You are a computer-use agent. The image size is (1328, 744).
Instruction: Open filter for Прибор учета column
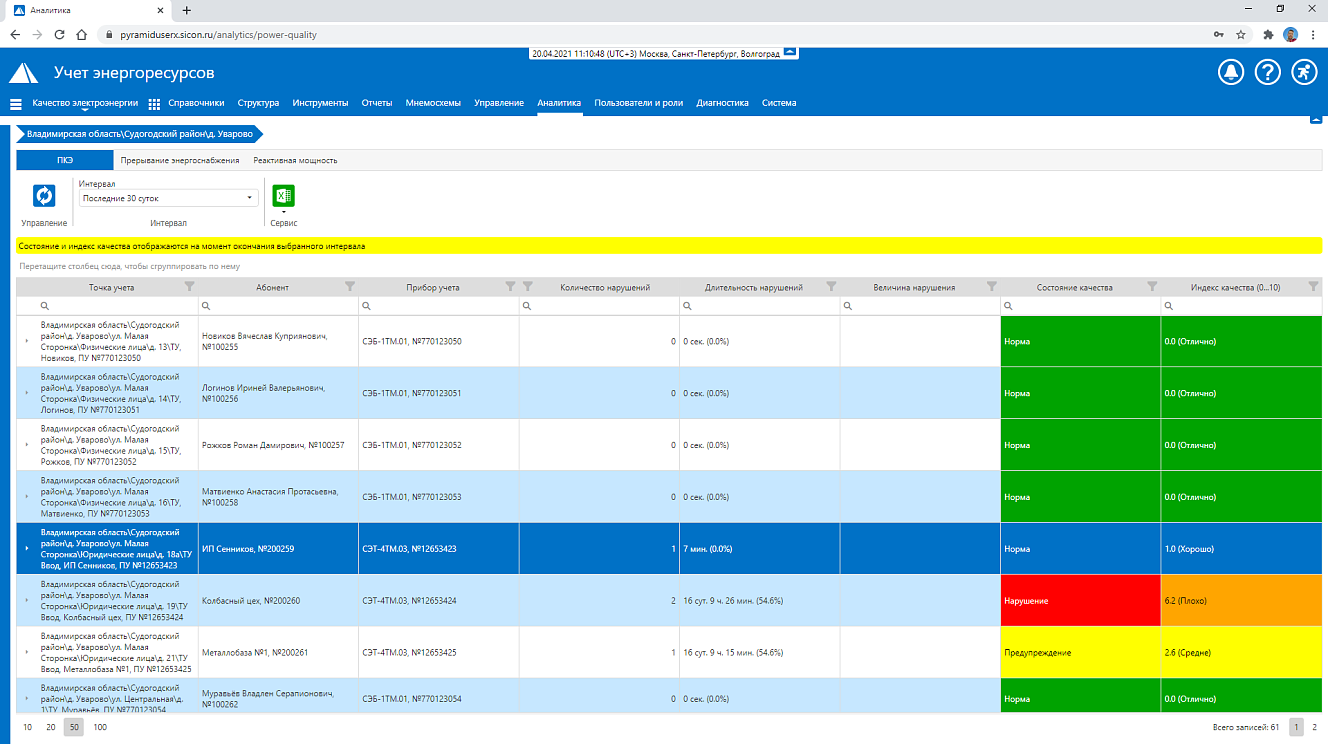coord(511,287)
